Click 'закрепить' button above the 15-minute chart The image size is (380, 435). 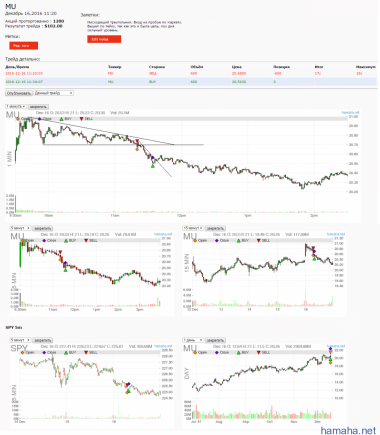click(215, 228)
